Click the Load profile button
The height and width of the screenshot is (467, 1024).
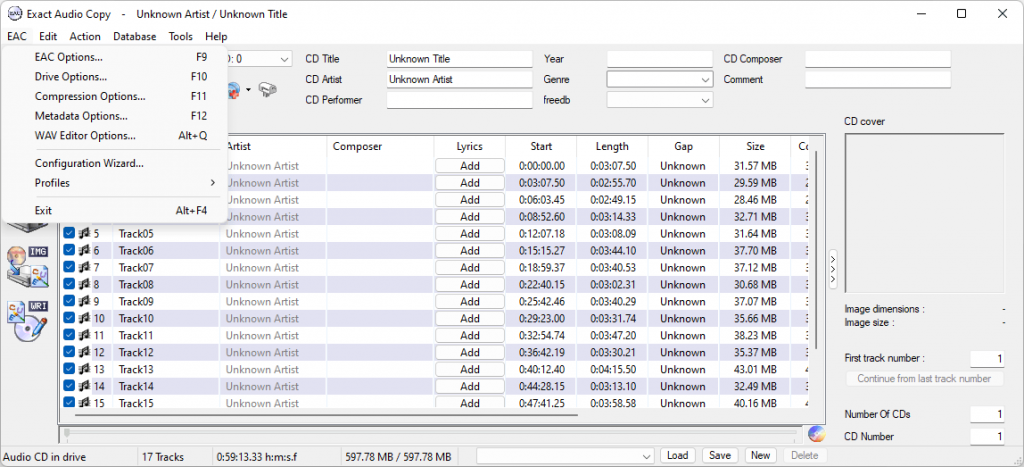(677, 456)
